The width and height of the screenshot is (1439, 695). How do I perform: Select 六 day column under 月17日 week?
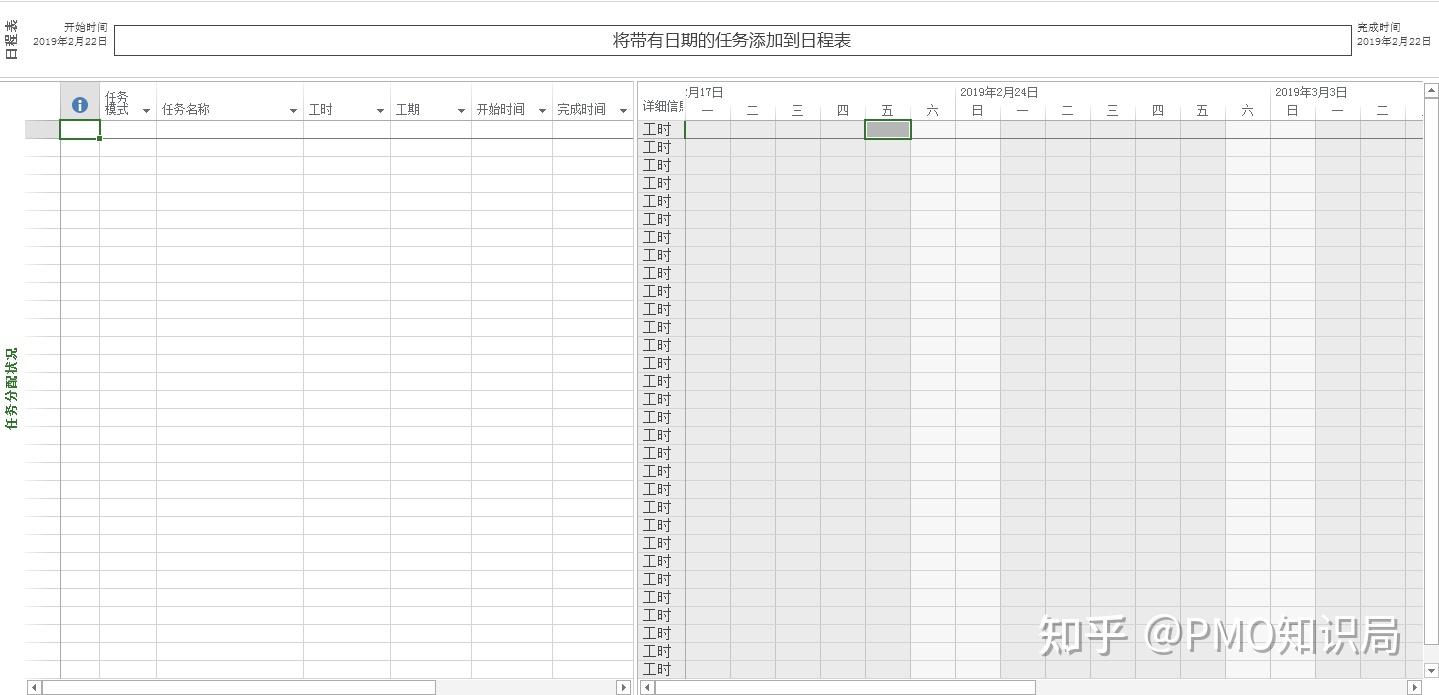[x=932, y=111]
